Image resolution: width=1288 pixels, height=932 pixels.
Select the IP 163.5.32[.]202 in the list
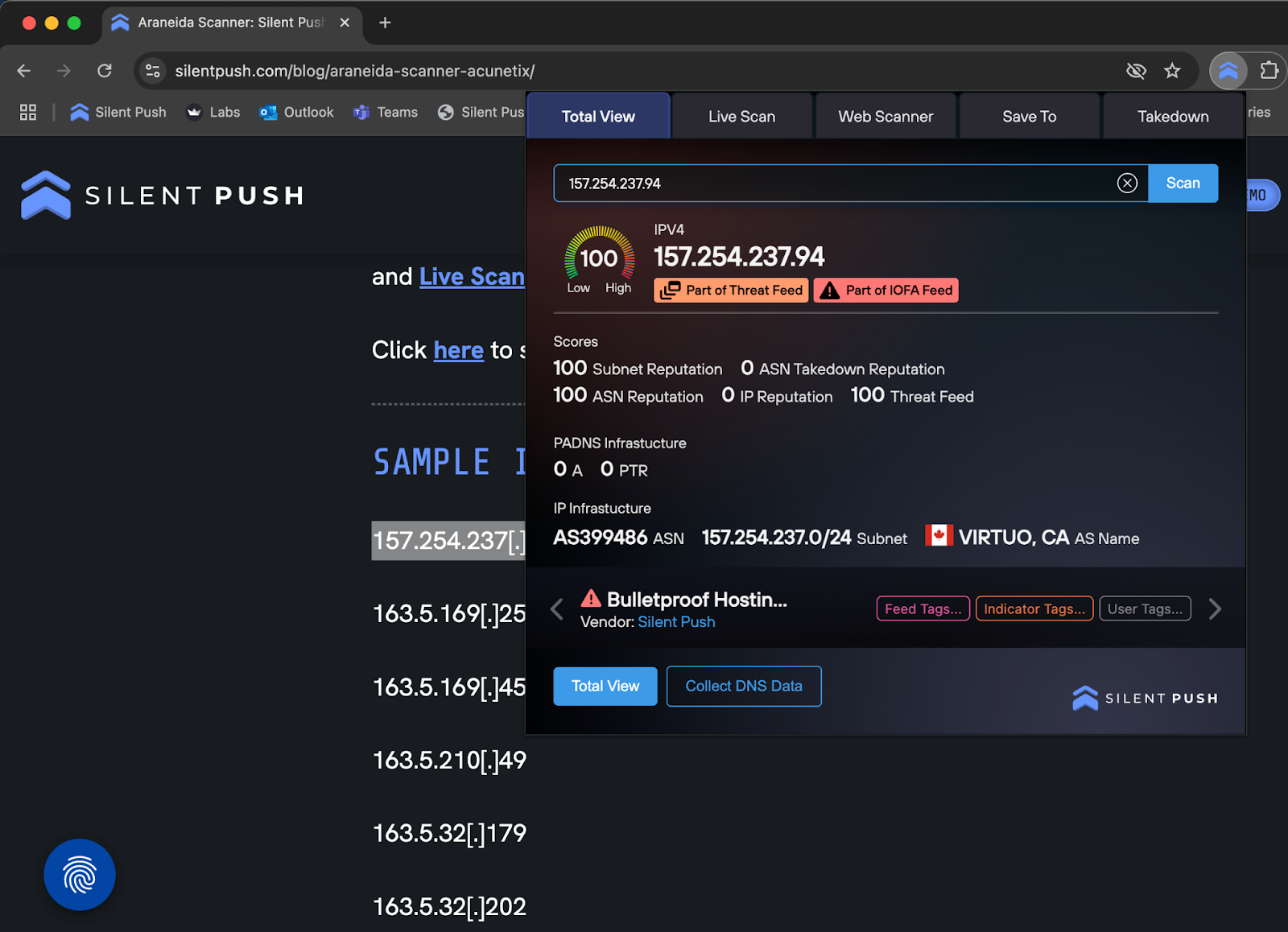449,907
